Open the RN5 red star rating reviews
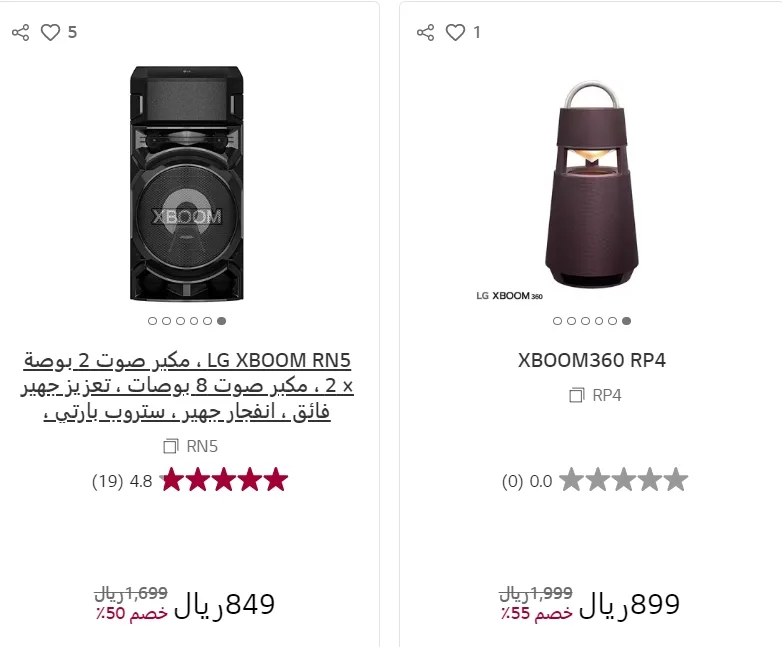The image size is (782, 647). pos(224,481)
